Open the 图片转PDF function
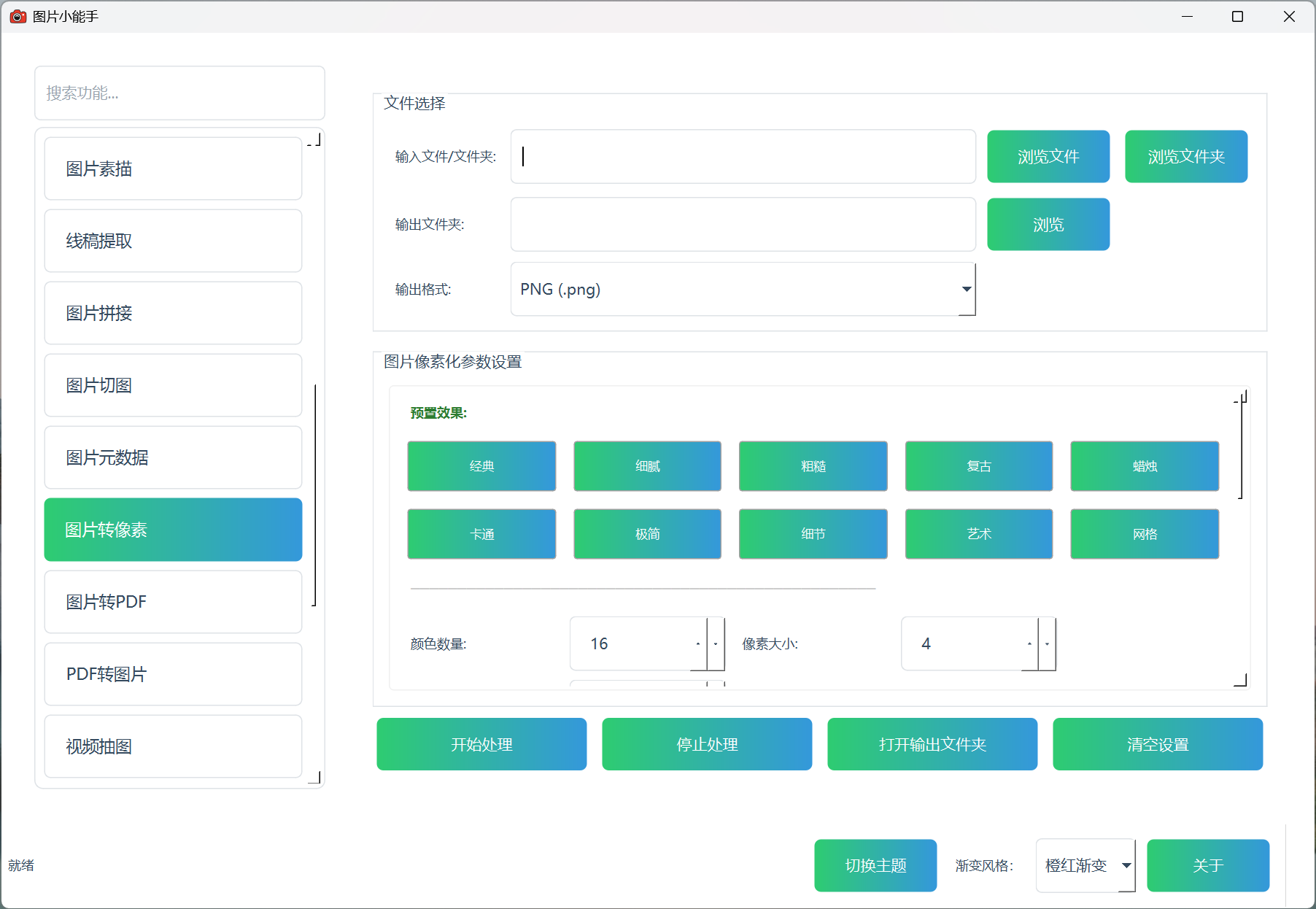This screenshot has height=909, width=1316. coord(173,602)
